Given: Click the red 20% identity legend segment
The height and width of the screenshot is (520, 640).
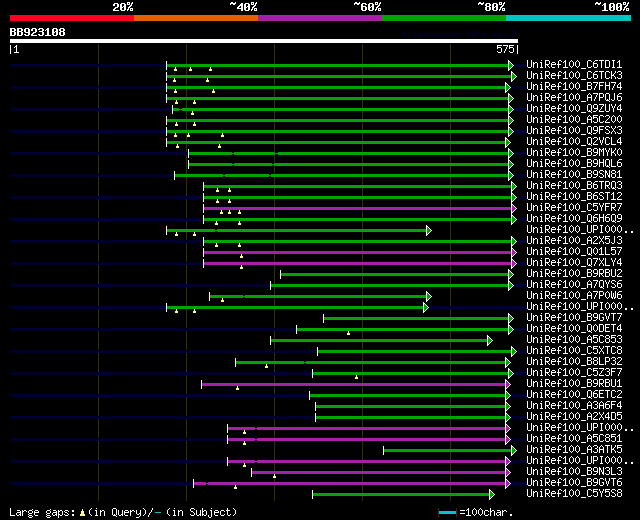Looking at the screenshot, I should pyautogui.click(x=72, y=18).
